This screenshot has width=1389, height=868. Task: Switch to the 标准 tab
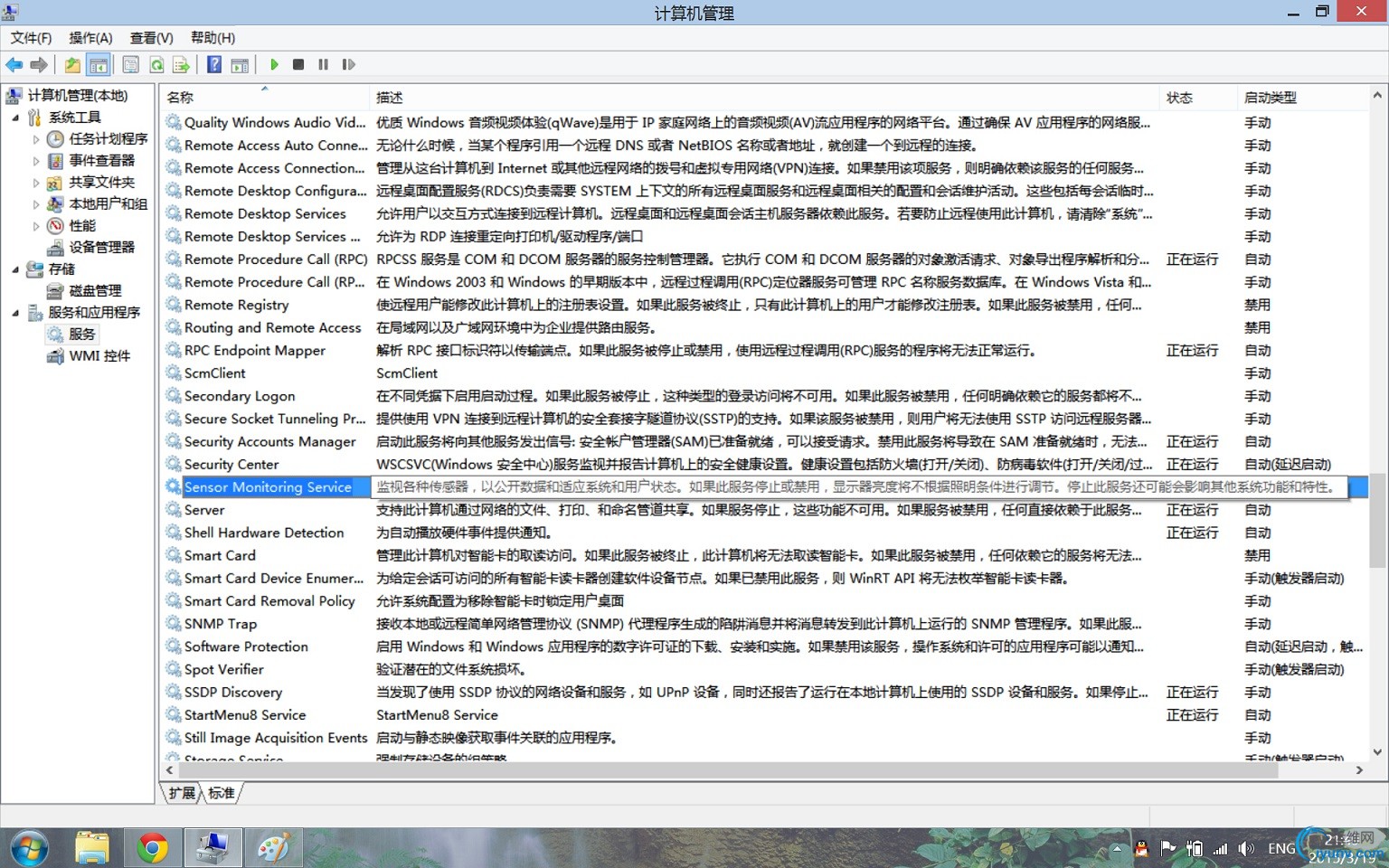(x=222, y=793)
